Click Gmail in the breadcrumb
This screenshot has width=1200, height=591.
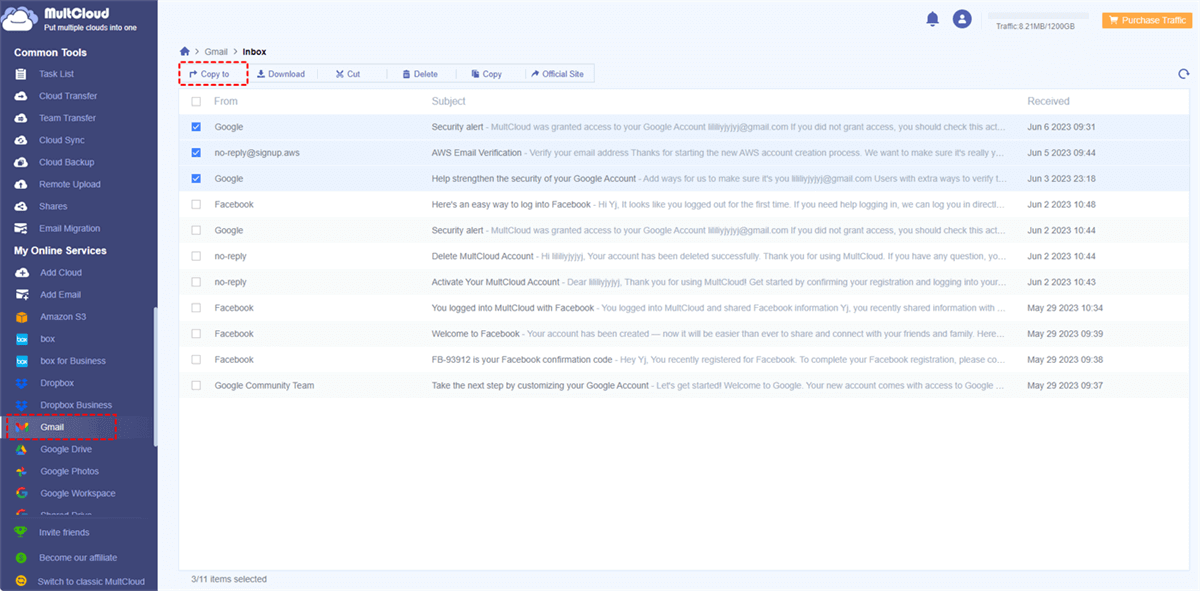click(216, 51)
